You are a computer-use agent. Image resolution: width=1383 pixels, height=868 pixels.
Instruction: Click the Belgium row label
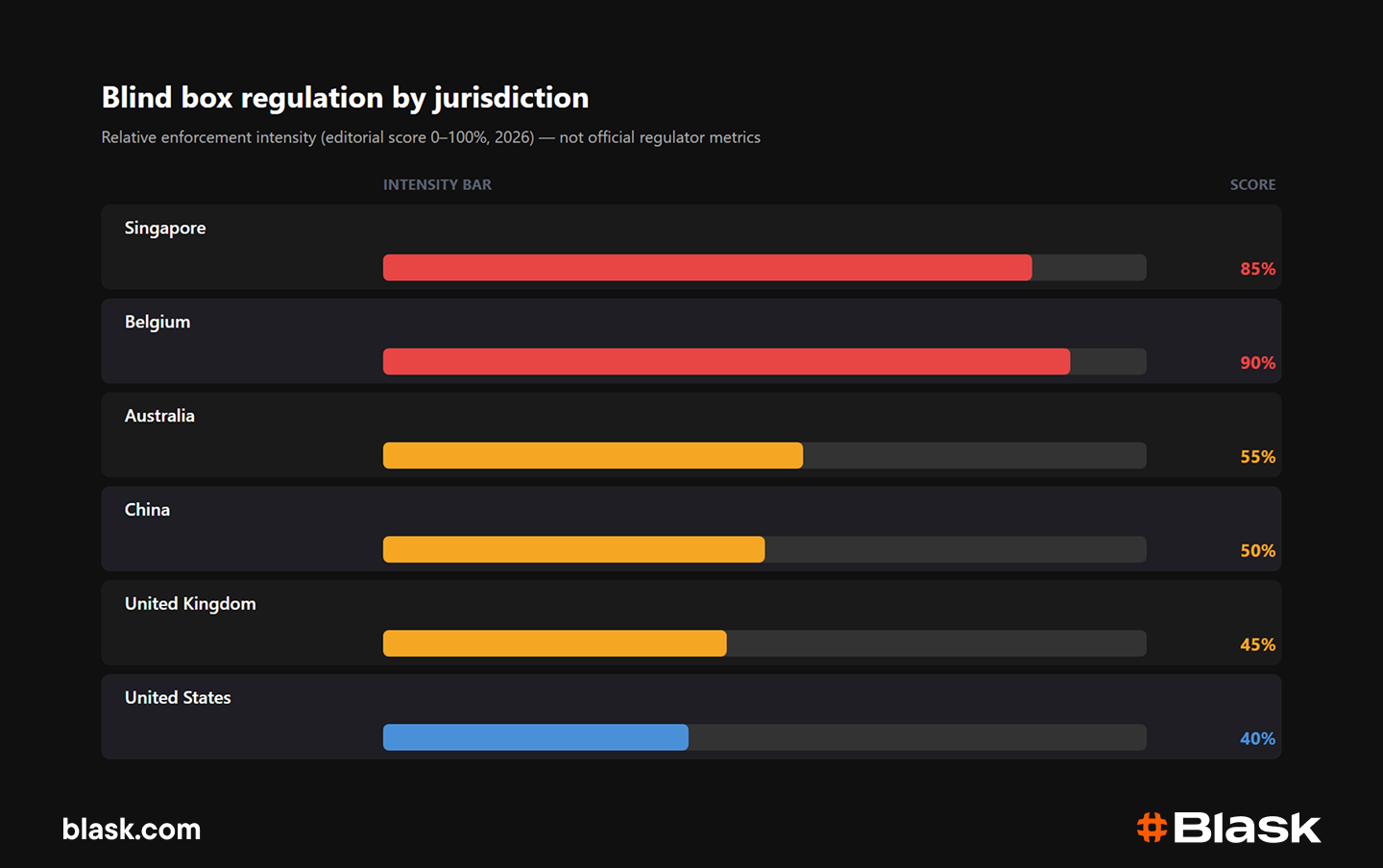[158, 322]
